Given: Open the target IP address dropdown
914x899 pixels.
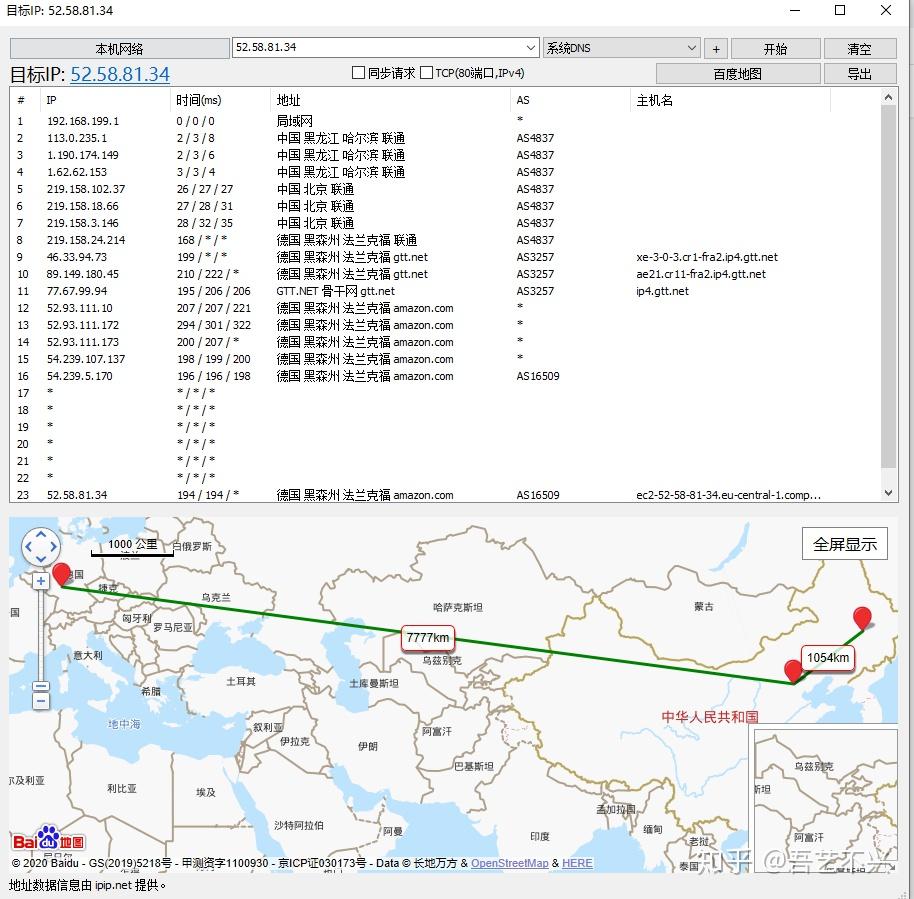Looking at the screenshot, I should tap(530, 48).
